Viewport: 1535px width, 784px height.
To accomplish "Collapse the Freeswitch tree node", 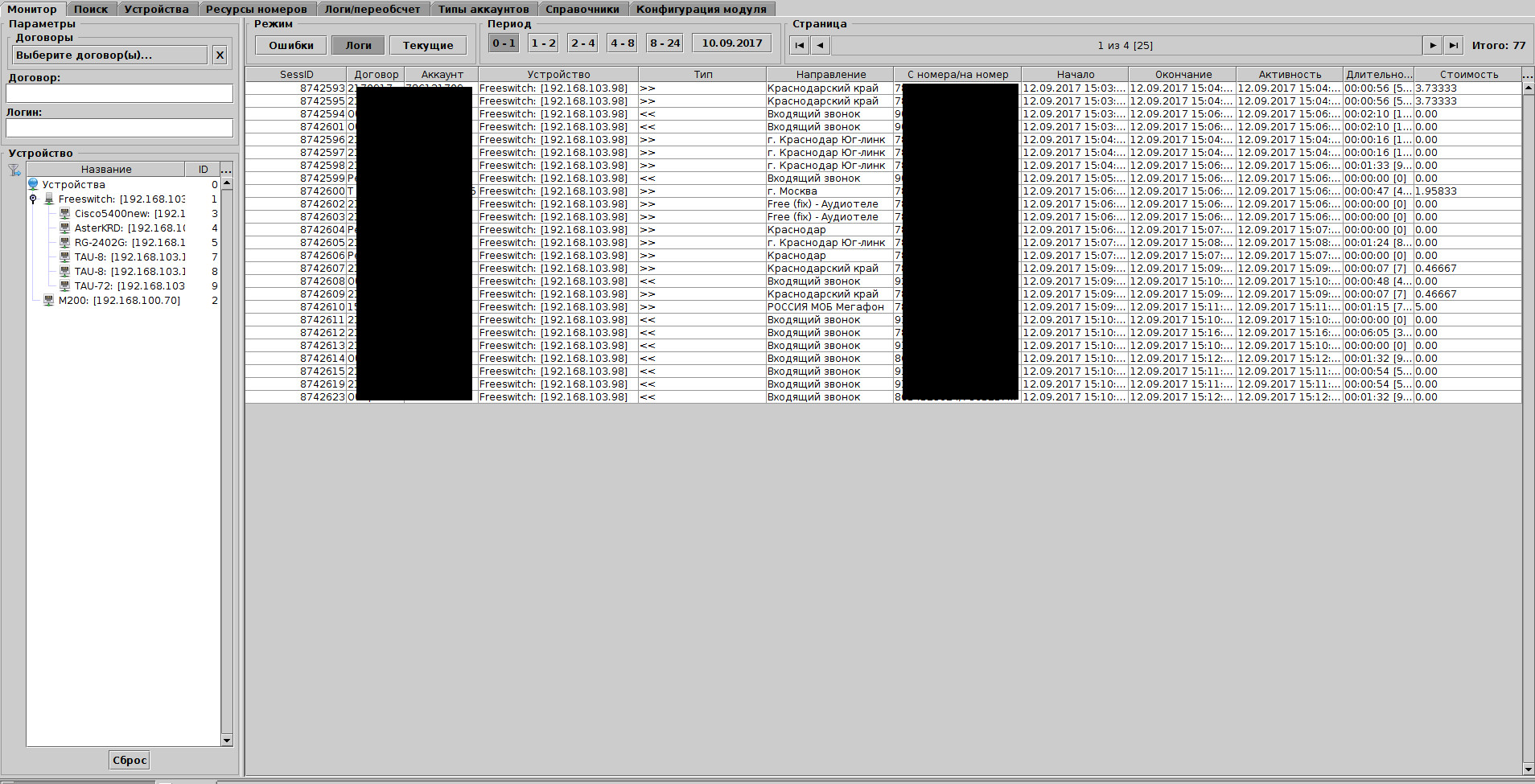I will 33,199.
